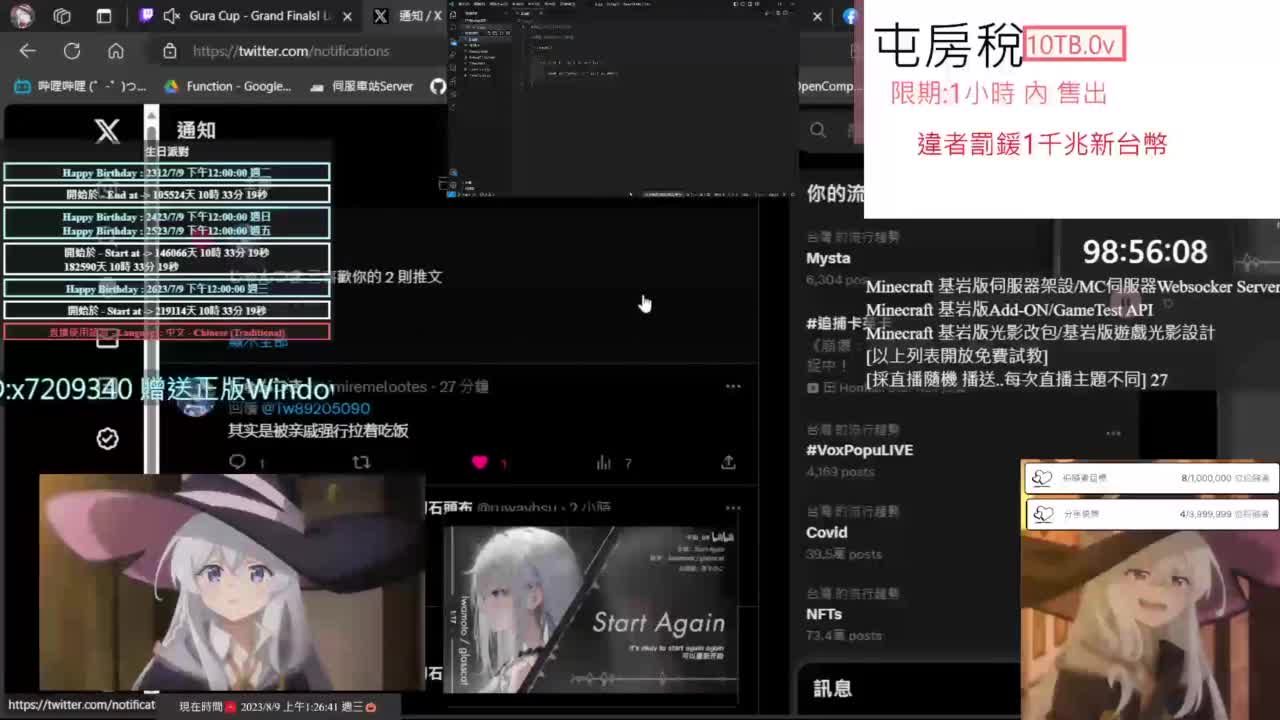Reload the page with the refresh icon
Viewport: 1280px width, 720px height.
click(x=72, y=51)
